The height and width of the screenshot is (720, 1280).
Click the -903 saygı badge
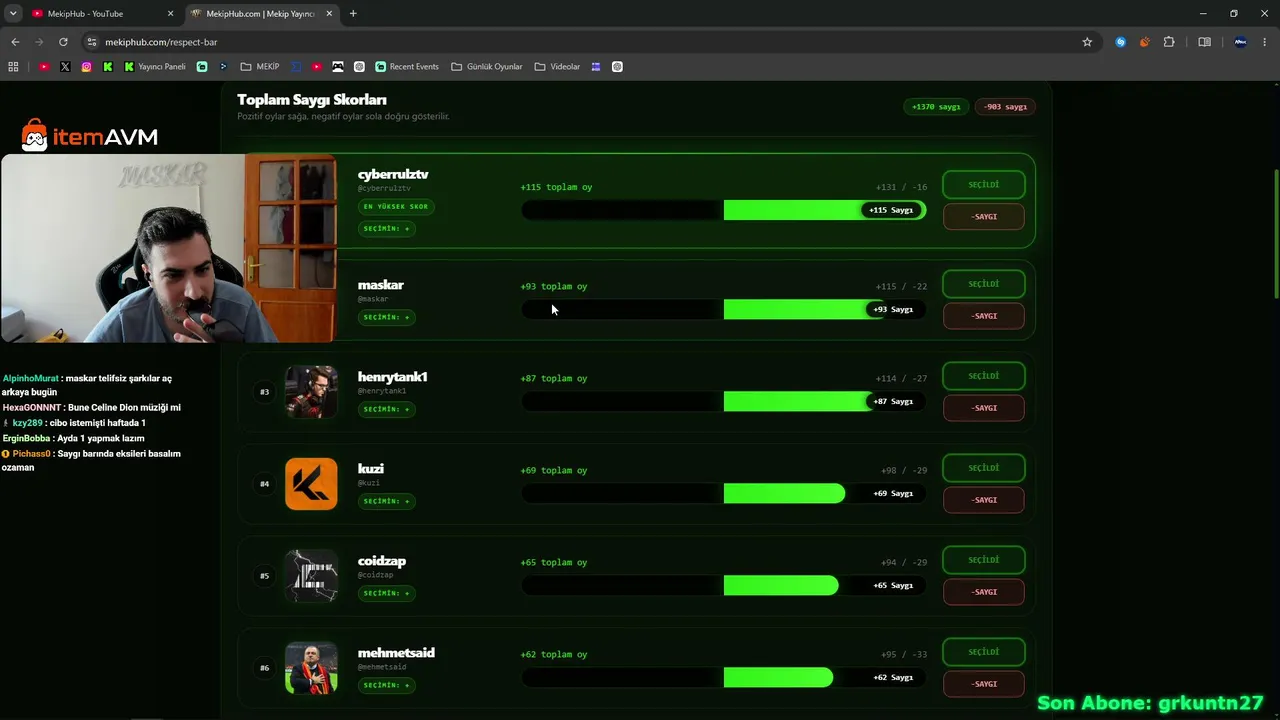(1005, 107)
